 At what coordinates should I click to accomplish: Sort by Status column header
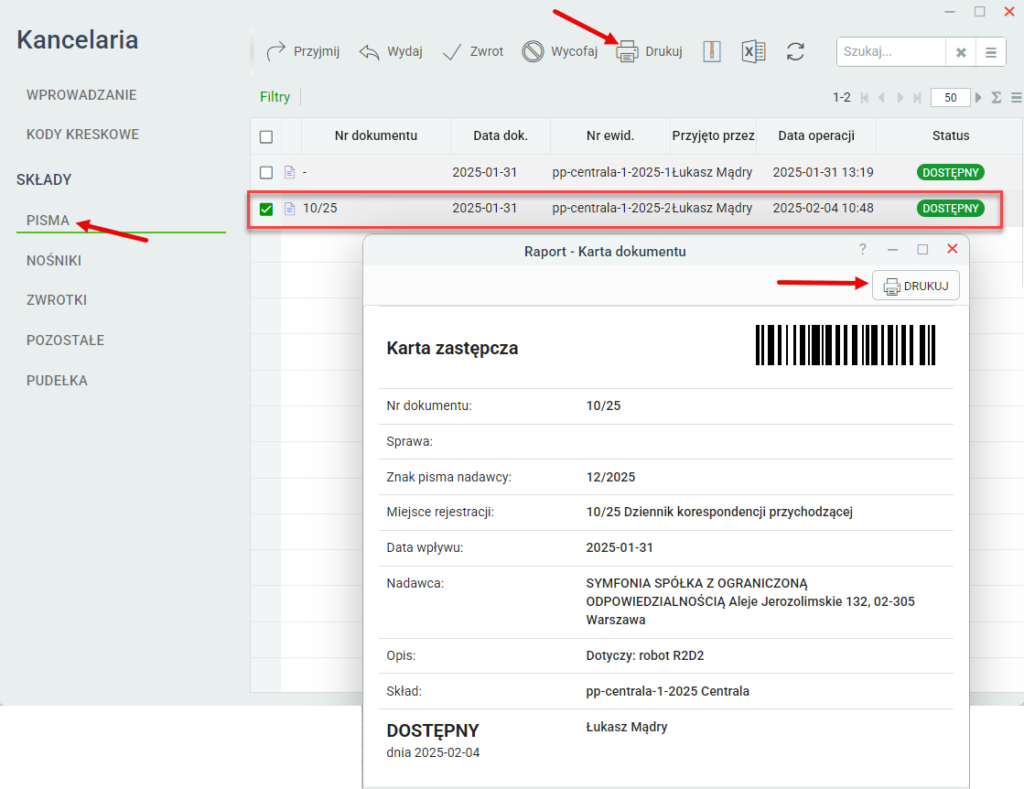click(950, 136)
